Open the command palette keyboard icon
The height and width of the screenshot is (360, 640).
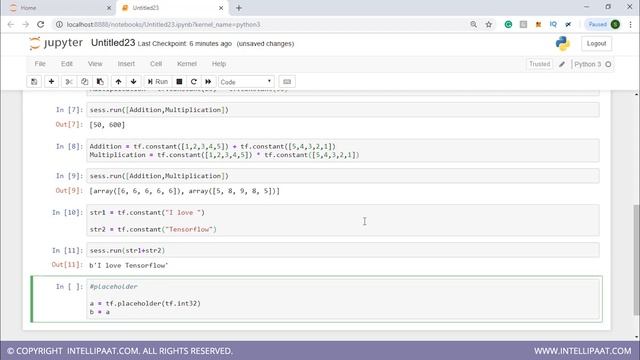(x=287, y=82)
